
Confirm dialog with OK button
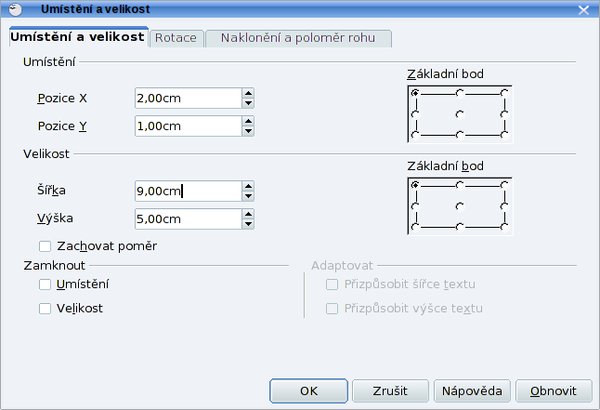(308, 391)
